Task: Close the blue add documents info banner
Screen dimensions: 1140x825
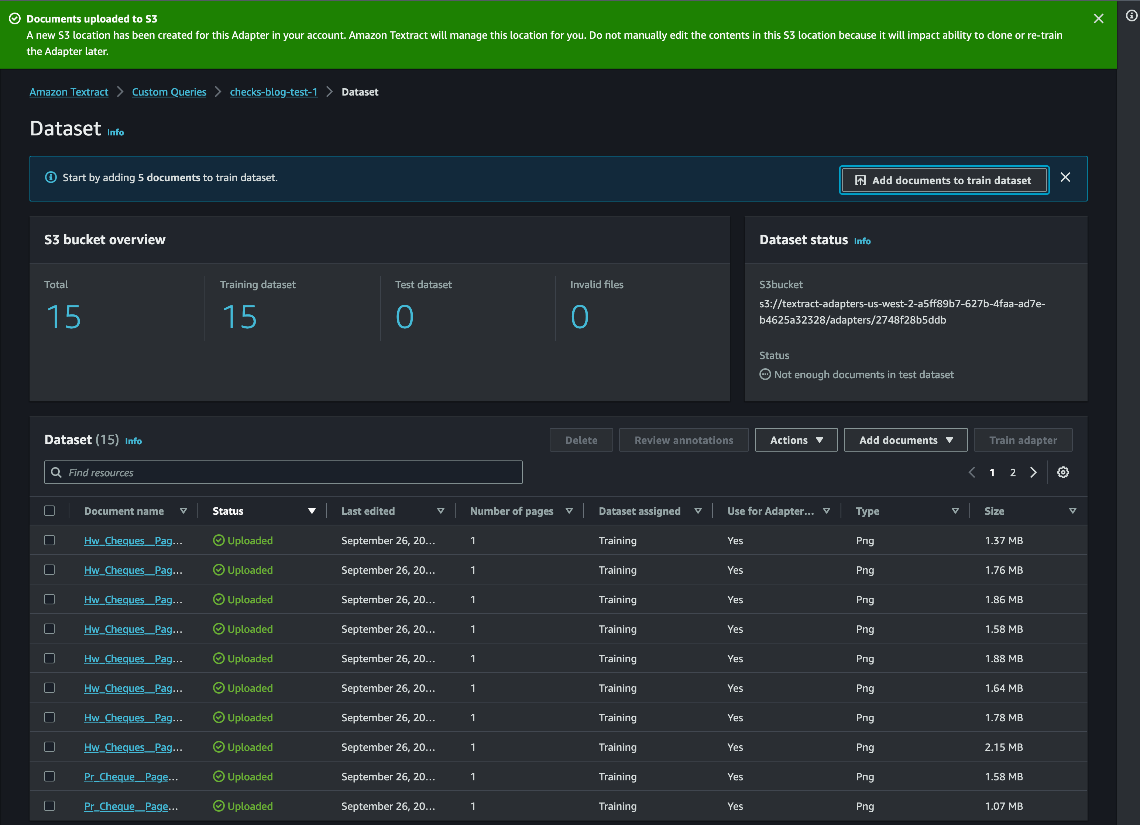Action: coord(1065,178)
